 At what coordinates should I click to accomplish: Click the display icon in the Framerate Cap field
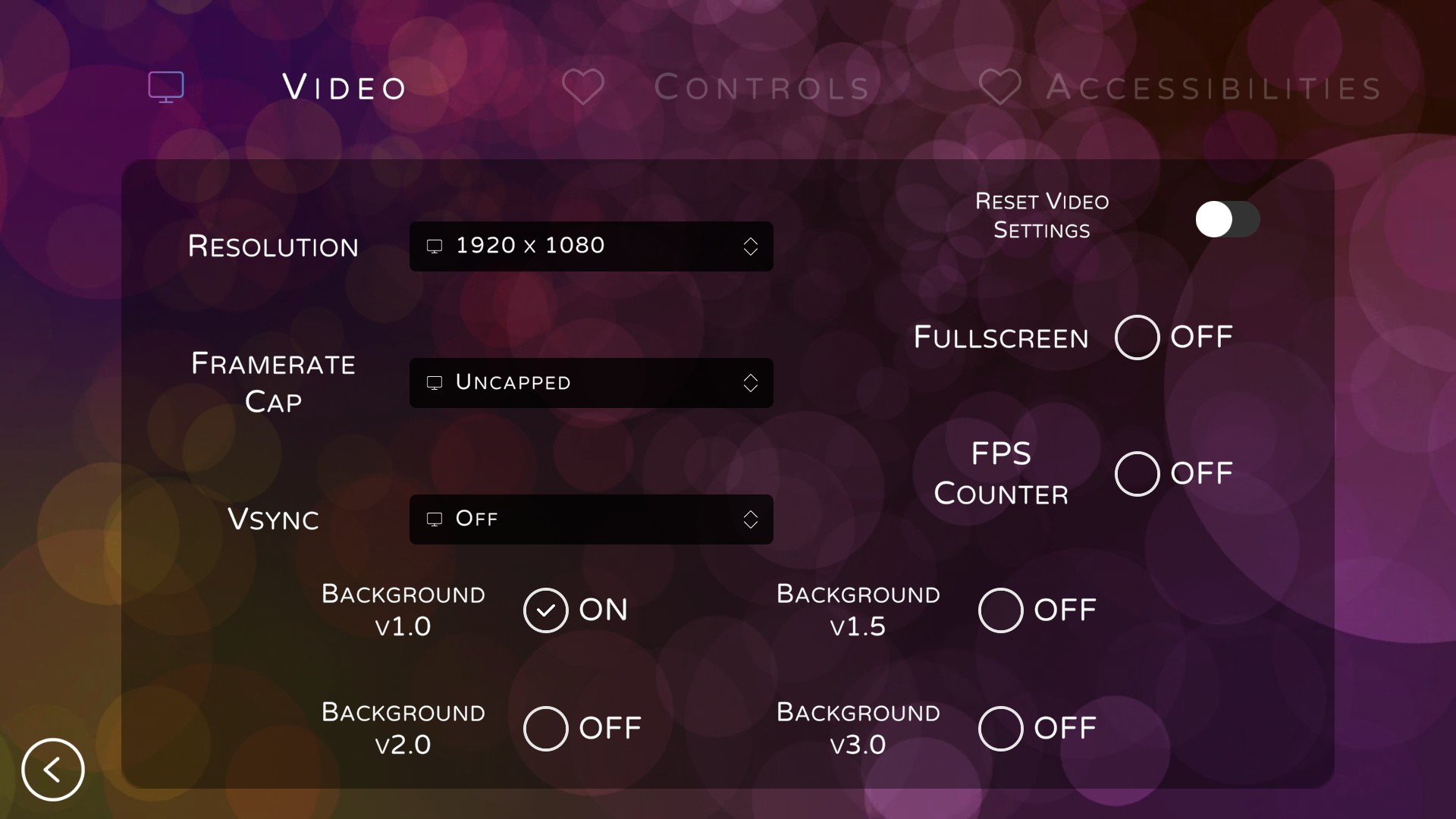click(x=434, y=383)
